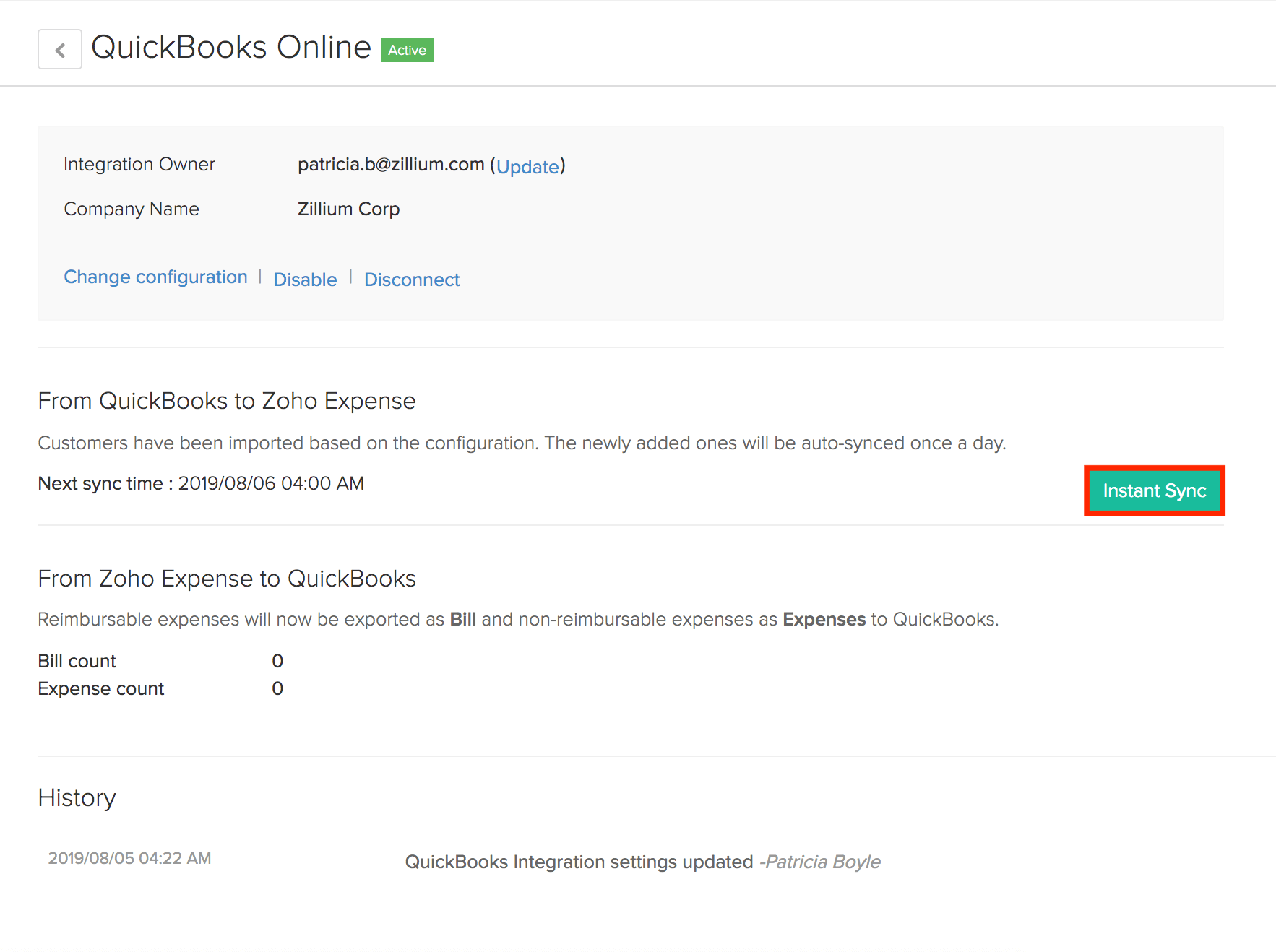The width and height of the screenshot is (1276, 952).
Task: Click the Disconnect link
Action: pos(412,280)
